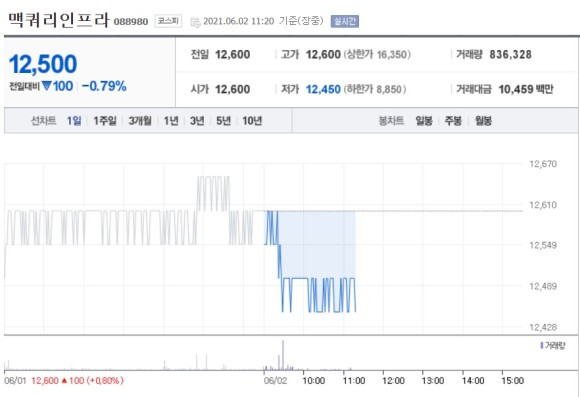The height and width of the screenshot is (397, 580).
Task: Show the 10년 line chart
Action: click(x=252, y=121)
